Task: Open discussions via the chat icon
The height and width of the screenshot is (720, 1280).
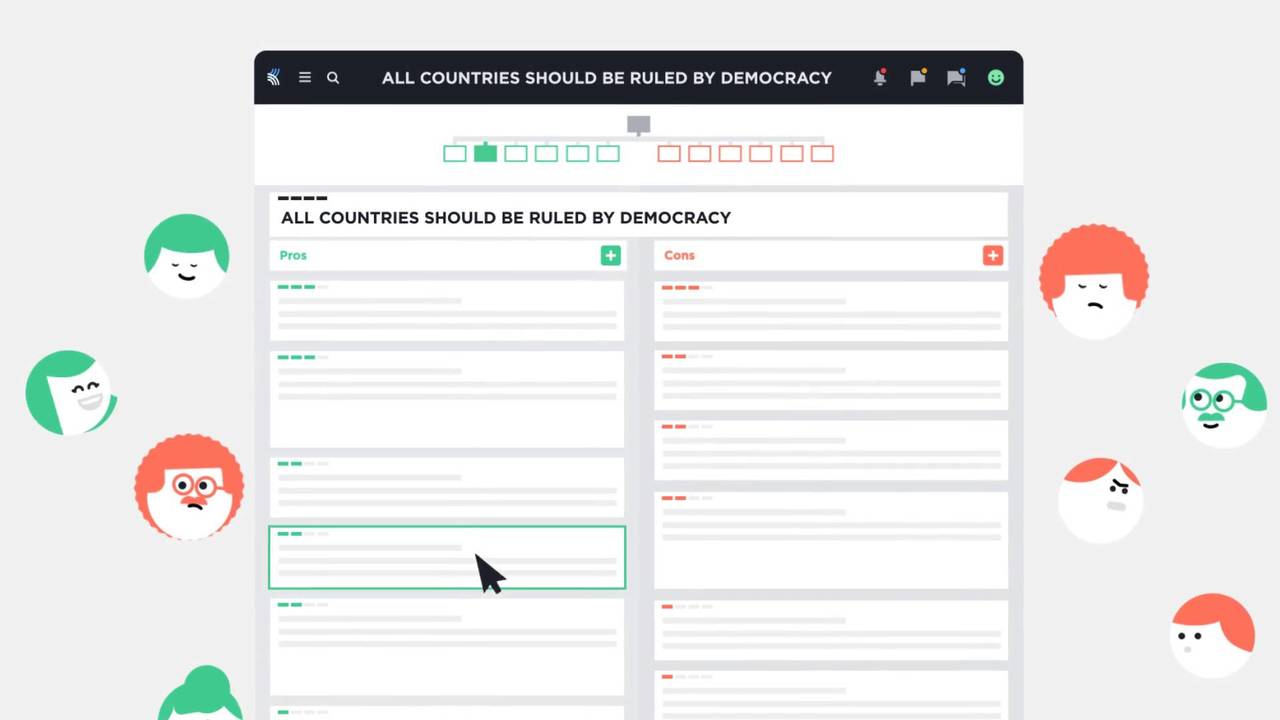Action: click(956, 77)
